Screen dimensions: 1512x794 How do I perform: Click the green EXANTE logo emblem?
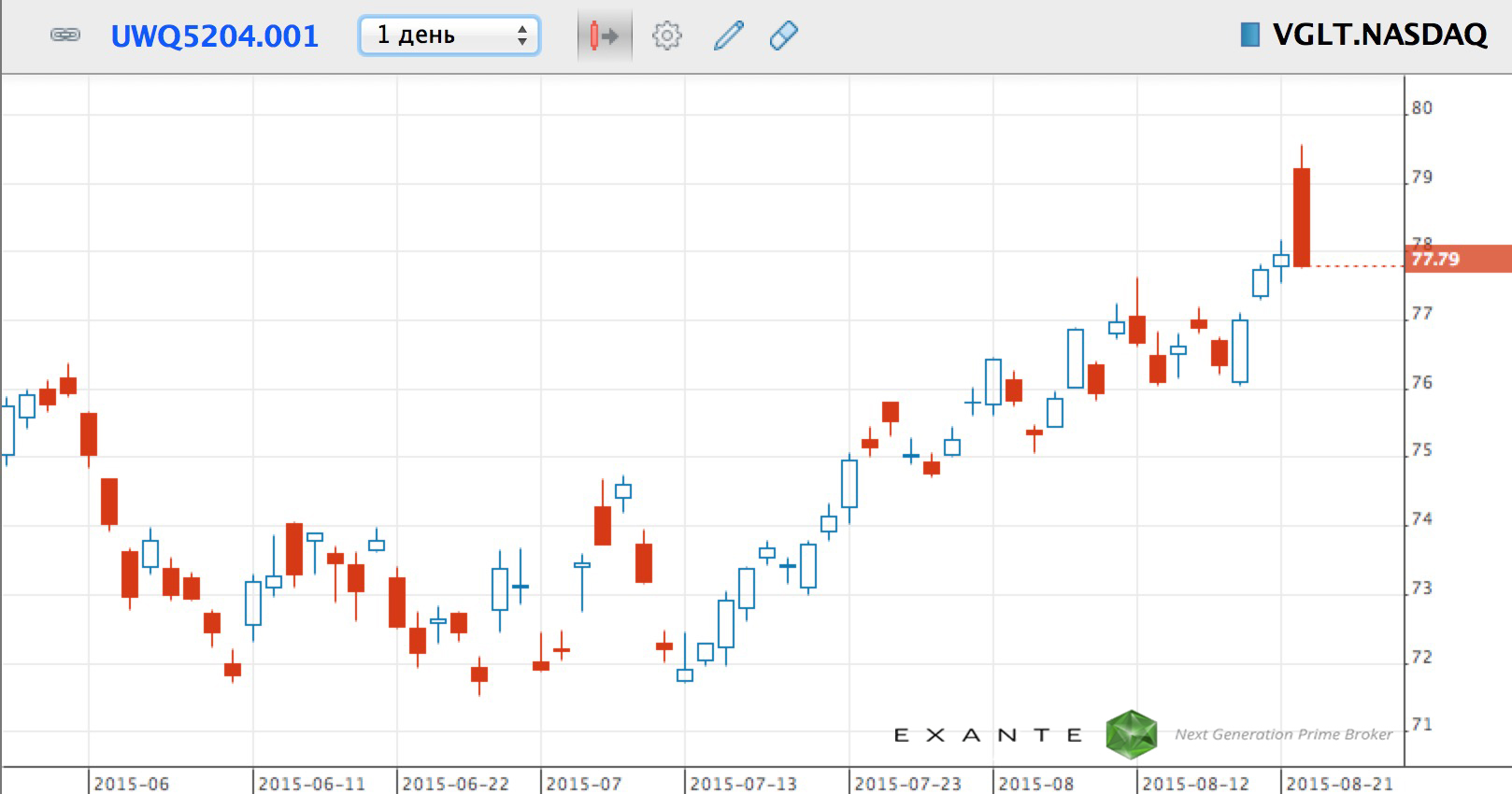[1131, 734]
